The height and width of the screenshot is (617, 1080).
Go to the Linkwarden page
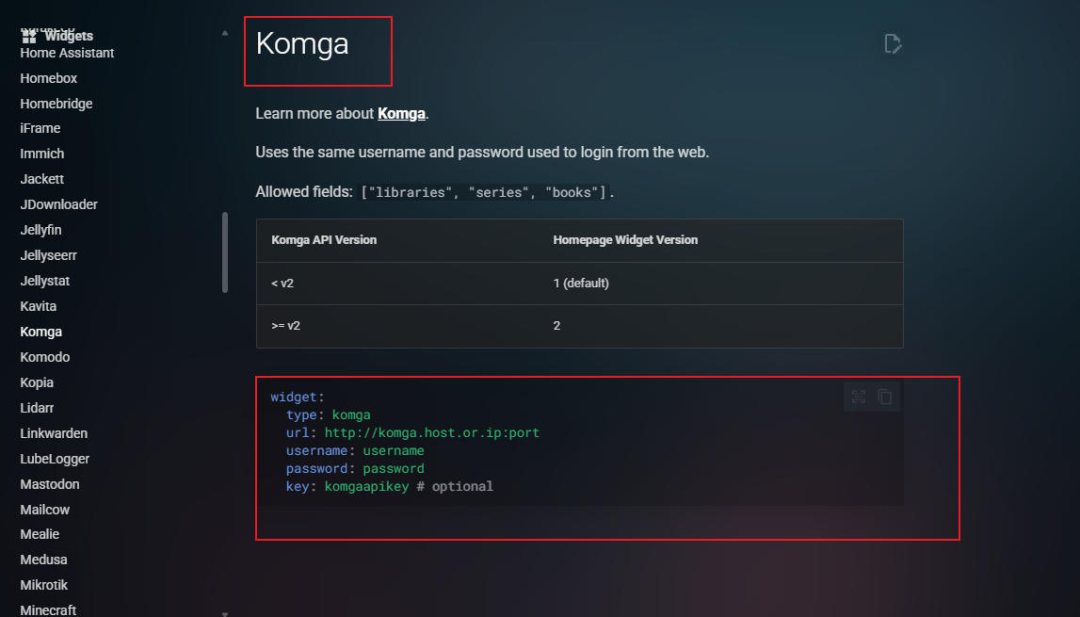point(54,434)
